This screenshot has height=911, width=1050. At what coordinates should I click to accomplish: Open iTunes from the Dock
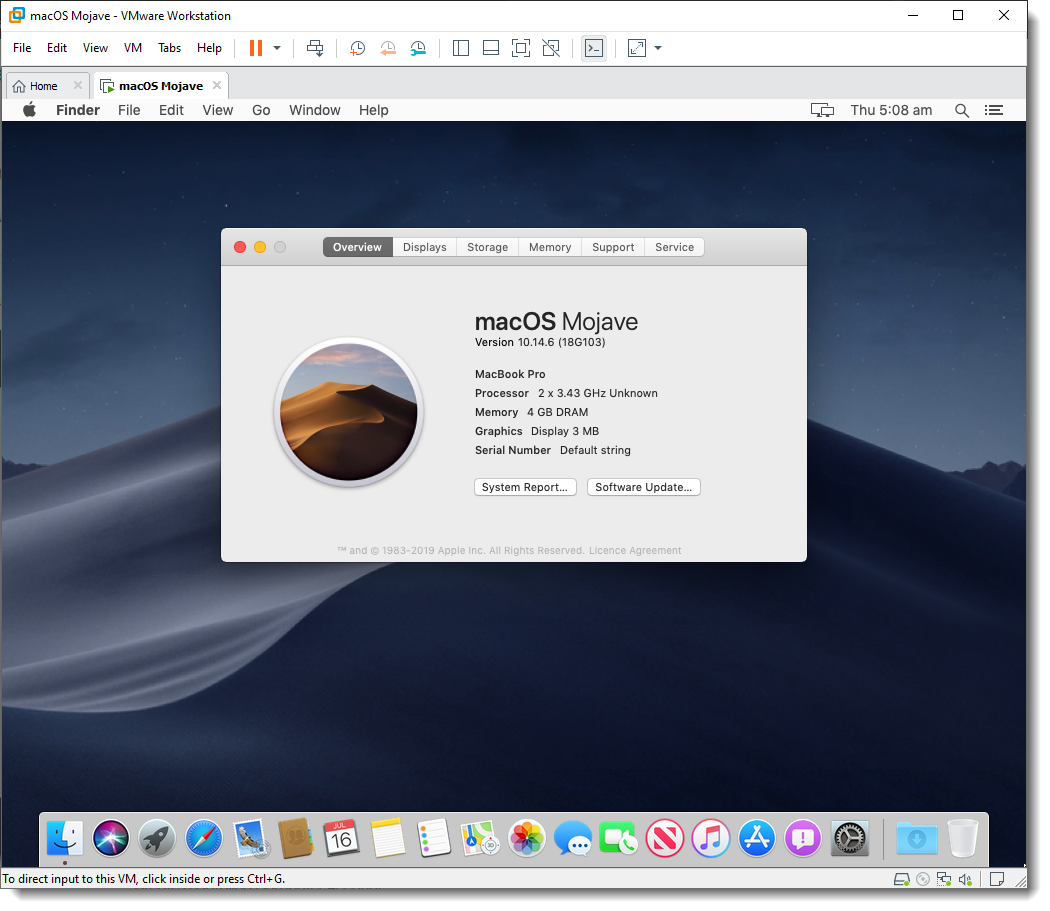710,839
